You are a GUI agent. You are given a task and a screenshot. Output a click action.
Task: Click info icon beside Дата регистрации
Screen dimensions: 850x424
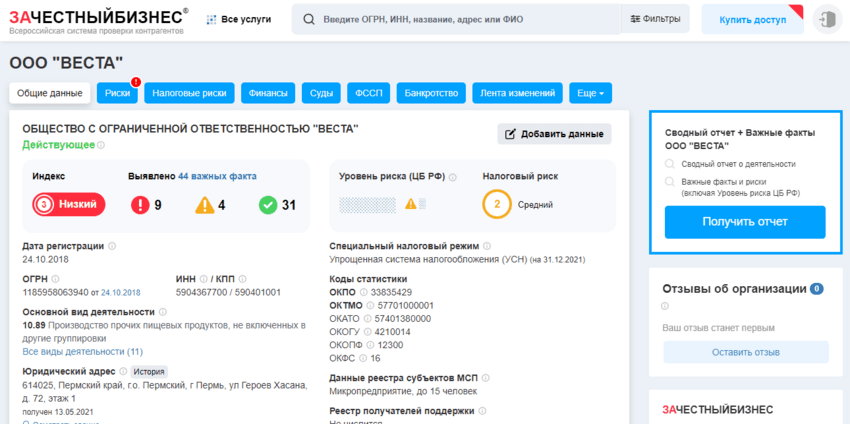(x=112, y=246)
